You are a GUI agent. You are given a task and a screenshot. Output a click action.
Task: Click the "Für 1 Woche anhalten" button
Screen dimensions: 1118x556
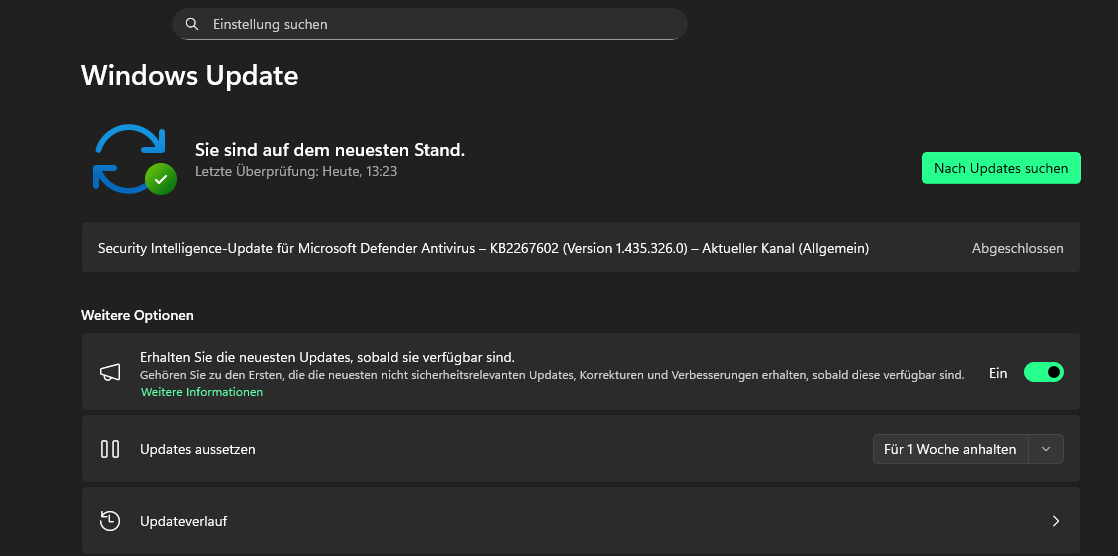950,449
